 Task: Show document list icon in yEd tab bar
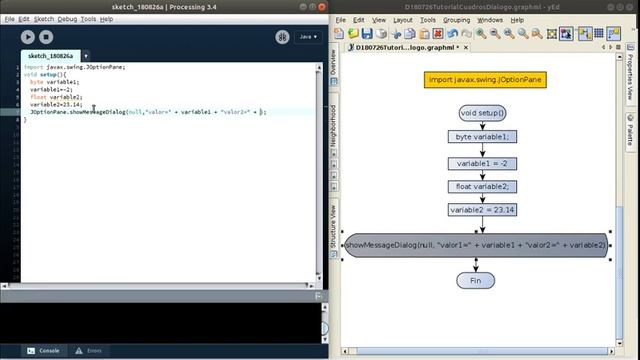point(618,47)
